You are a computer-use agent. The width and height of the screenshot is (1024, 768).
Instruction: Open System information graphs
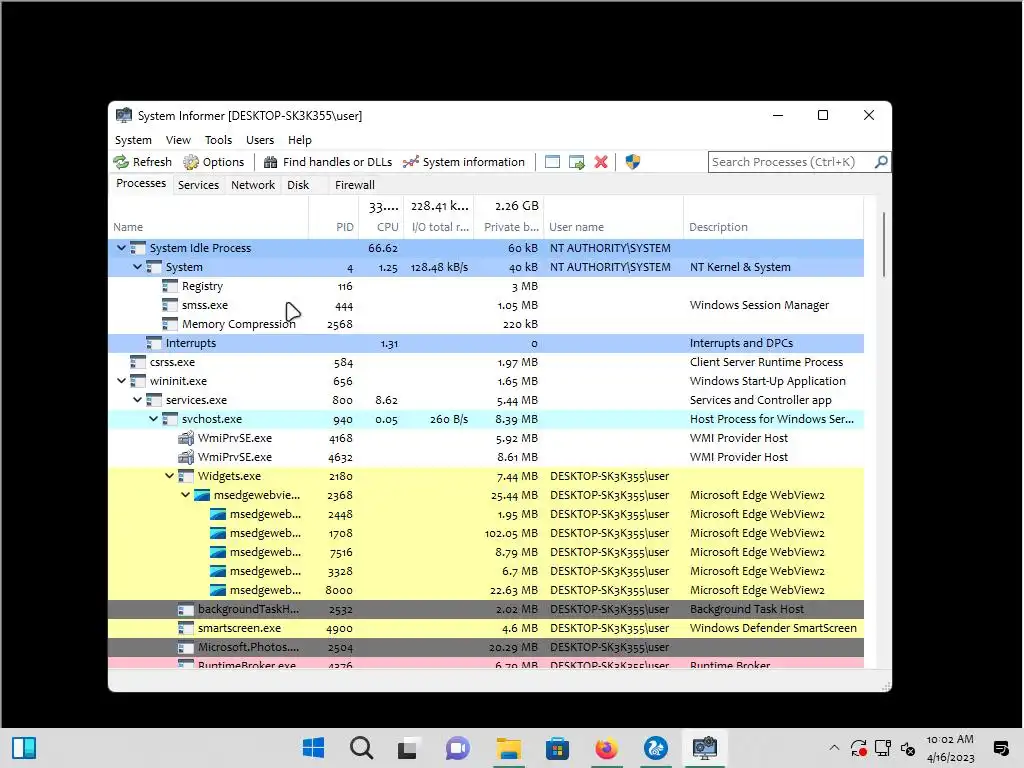[x=464, y=162]
